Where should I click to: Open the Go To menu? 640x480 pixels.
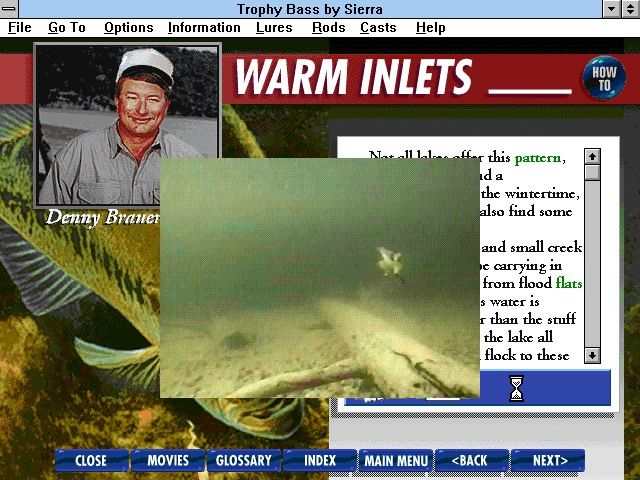click(x=67, y=27)
